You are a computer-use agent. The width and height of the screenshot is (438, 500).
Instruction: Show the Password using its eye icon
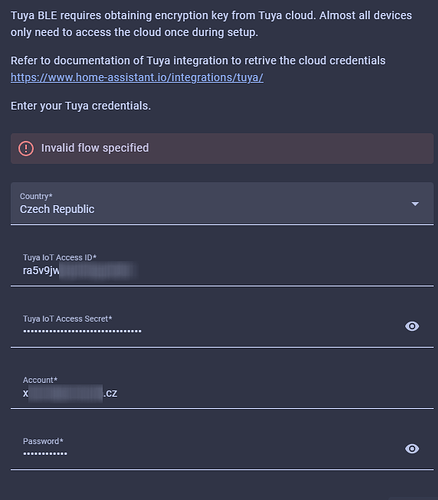tap(412, 449)
